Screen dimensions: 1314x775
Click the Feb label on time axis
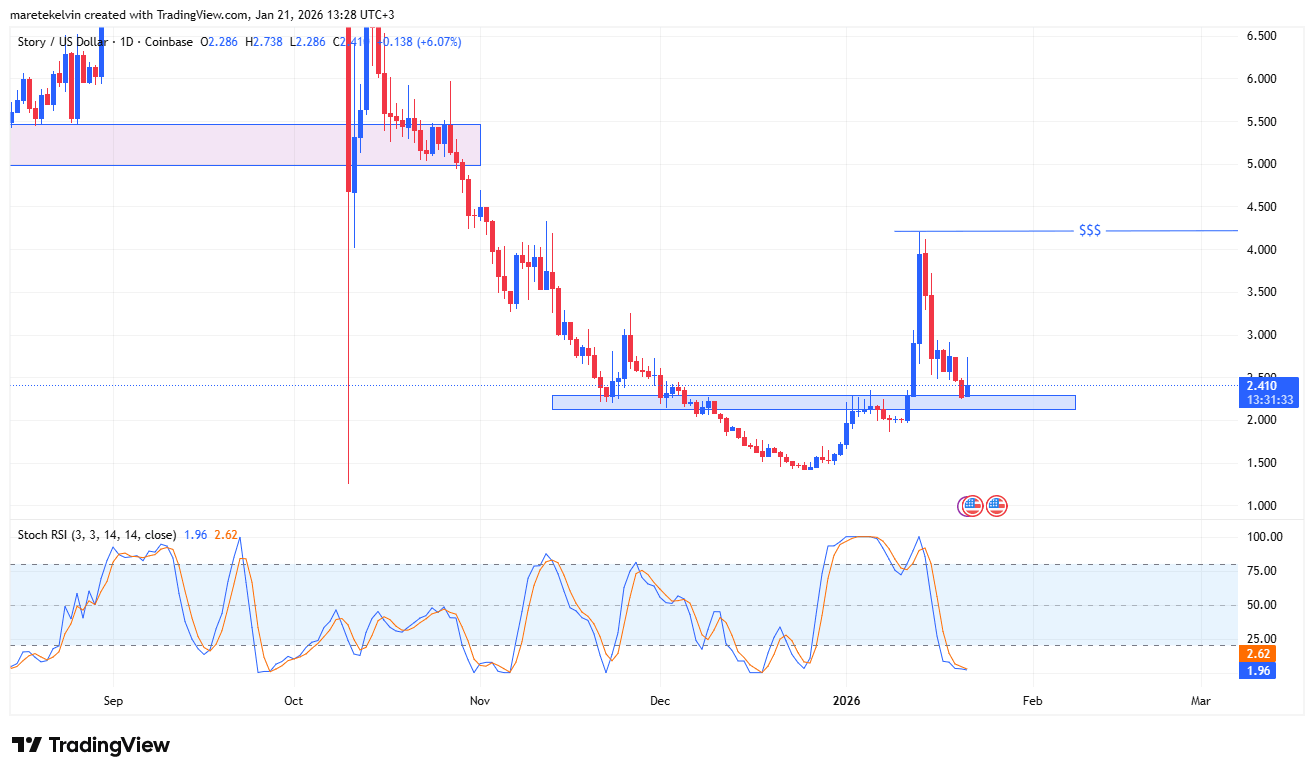pos(1032,702)
